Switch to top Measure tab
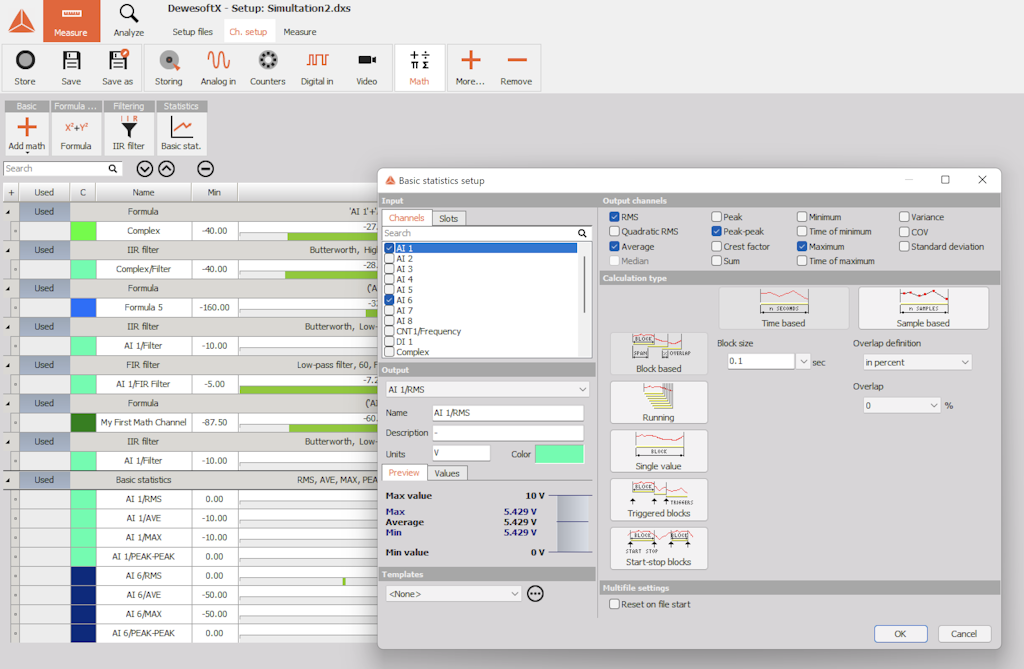Image resolution: width=1024 pixels, height=669 pixels. click(x=300, y=31)
